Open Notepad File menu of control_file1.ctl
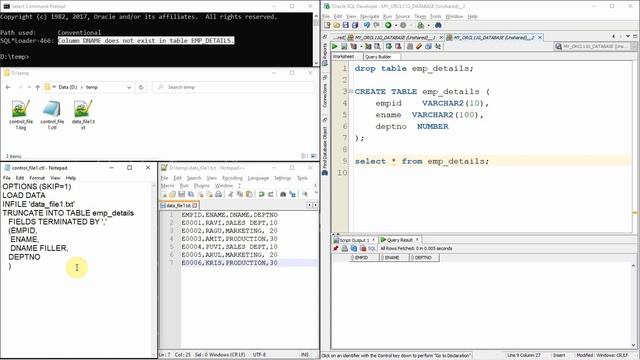This screenshot has height=360, width=640. pos(7,178)
